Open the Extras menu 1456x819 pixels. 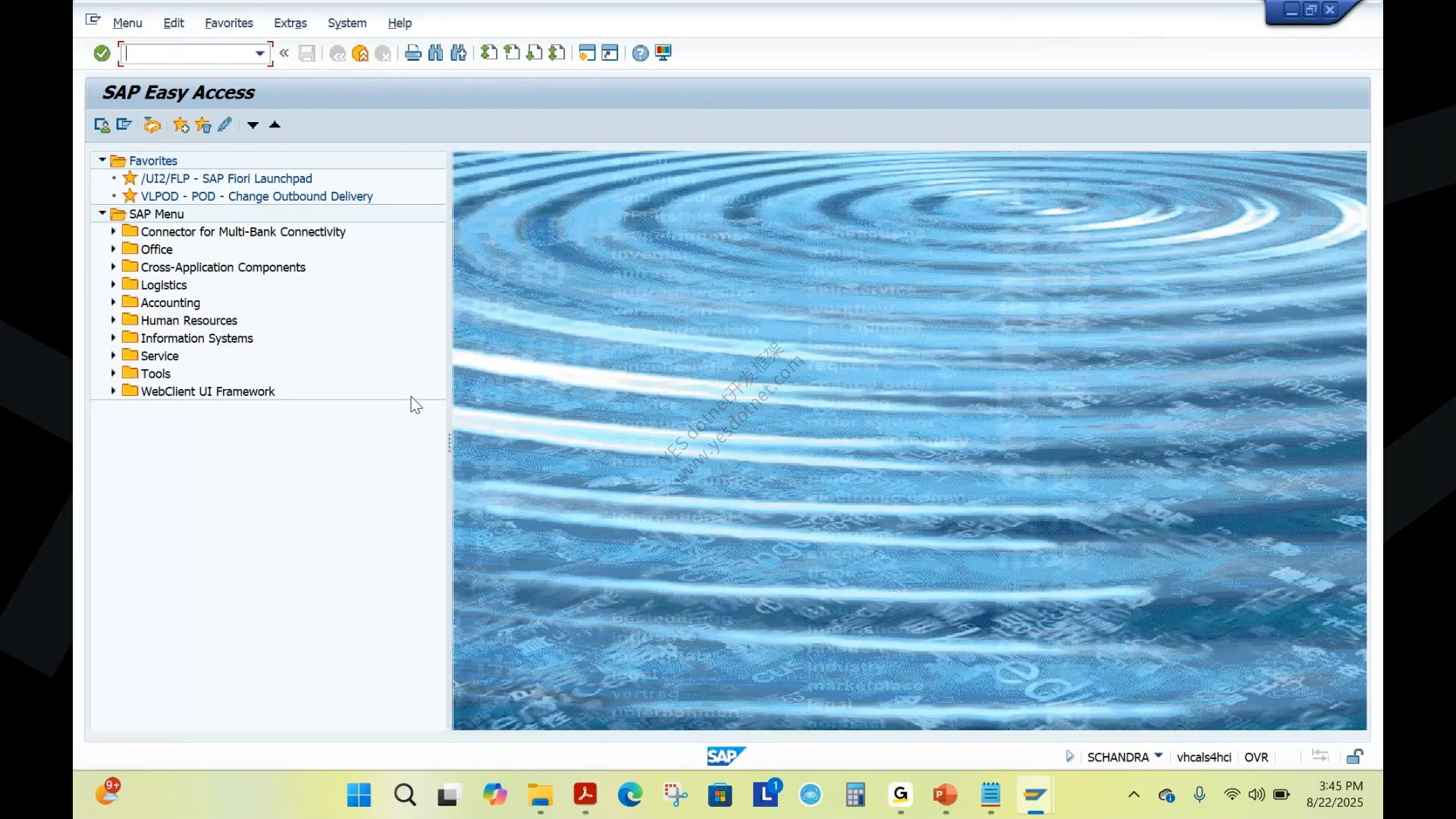coord(290,23)
